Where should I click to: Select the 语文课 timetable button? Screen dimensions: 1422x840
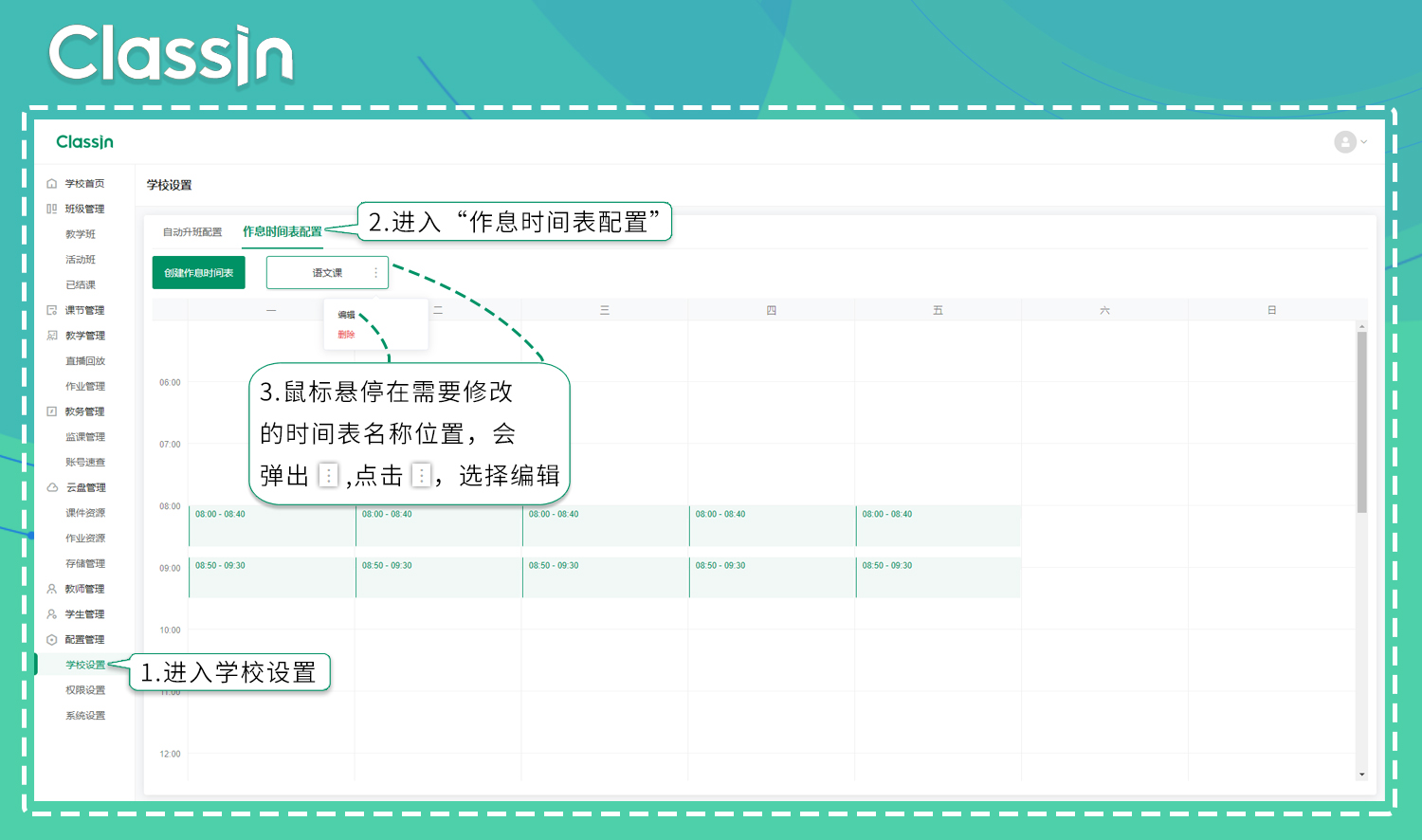(x=327, y=273)
